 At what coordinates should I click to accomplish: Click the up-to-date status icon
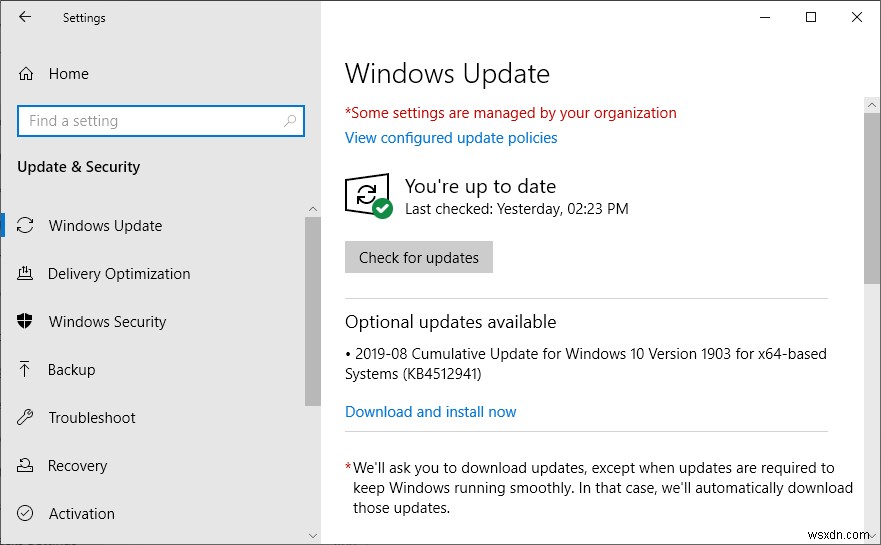point(368,195)
